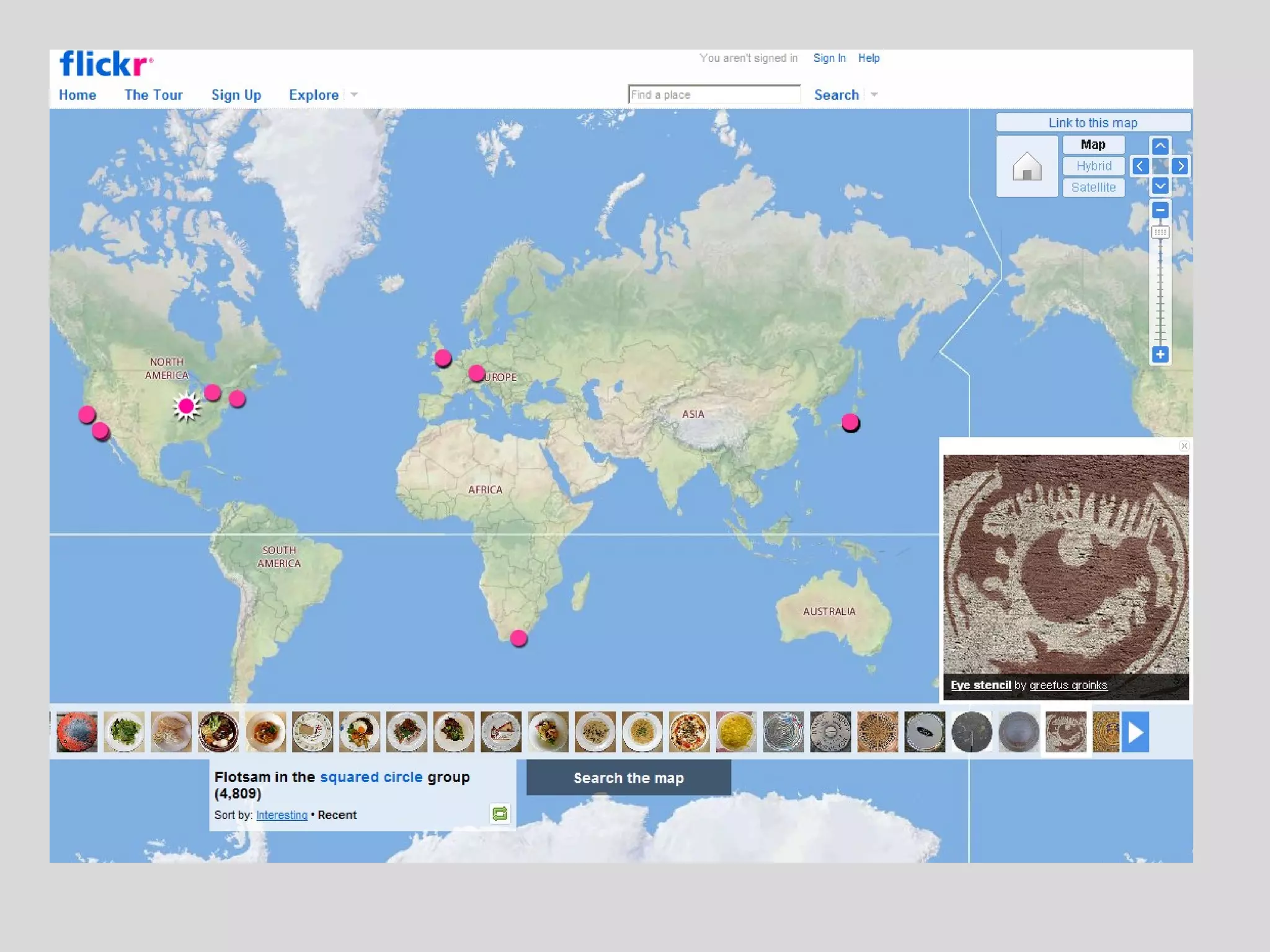Image resolution: width=1270 pixels, height=952 pixels.
Task: Select the Map view mode
Action: point(1093,145)
